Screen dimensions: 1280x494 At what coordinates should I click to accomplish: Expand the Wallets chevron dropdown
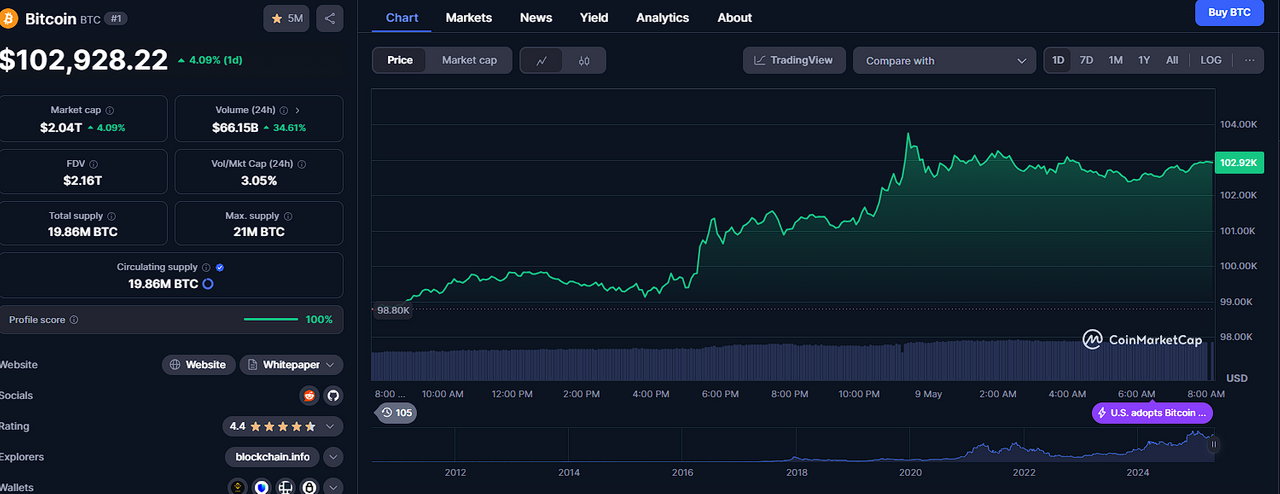[334, 488]
